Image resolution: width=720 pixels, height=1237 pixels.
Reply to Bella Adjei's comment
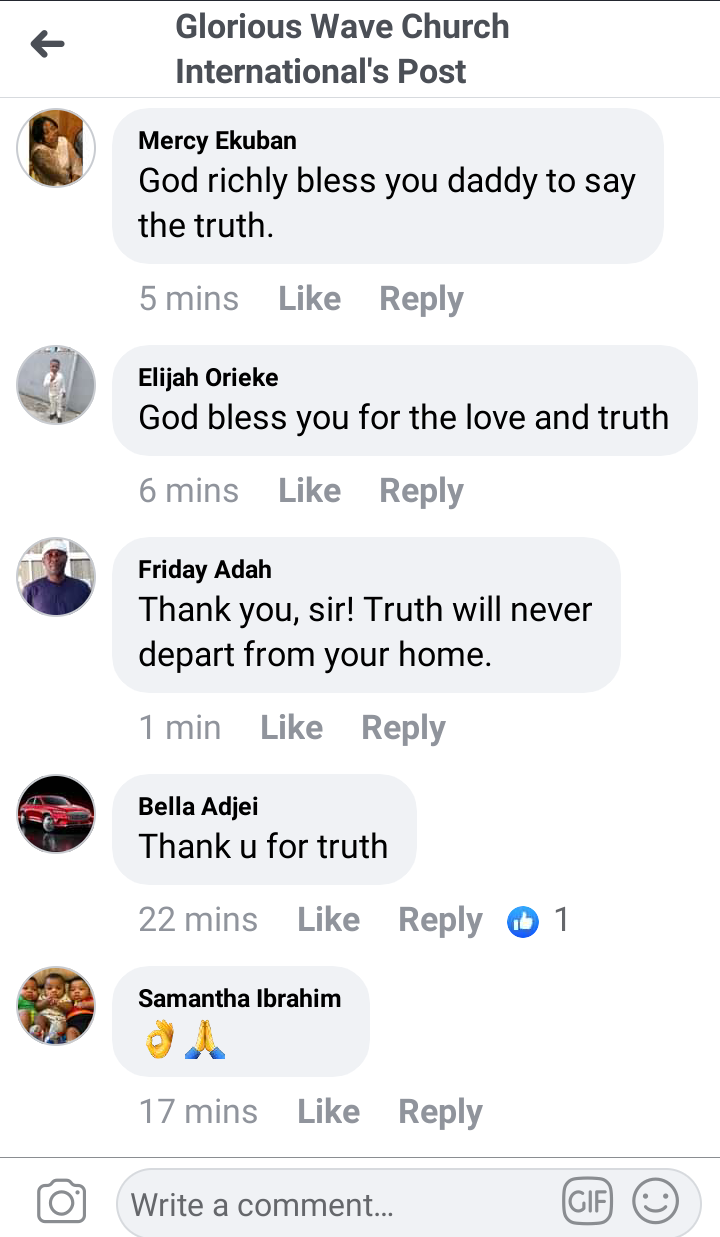[440, 920]
